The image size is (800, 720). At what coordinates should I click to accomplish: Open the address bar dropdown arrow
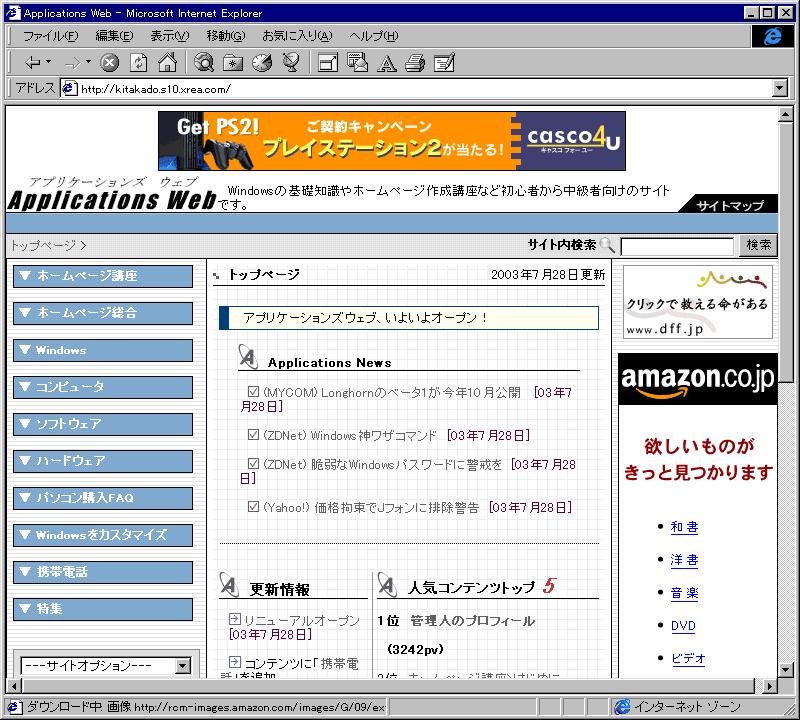(x=780, y=88)
